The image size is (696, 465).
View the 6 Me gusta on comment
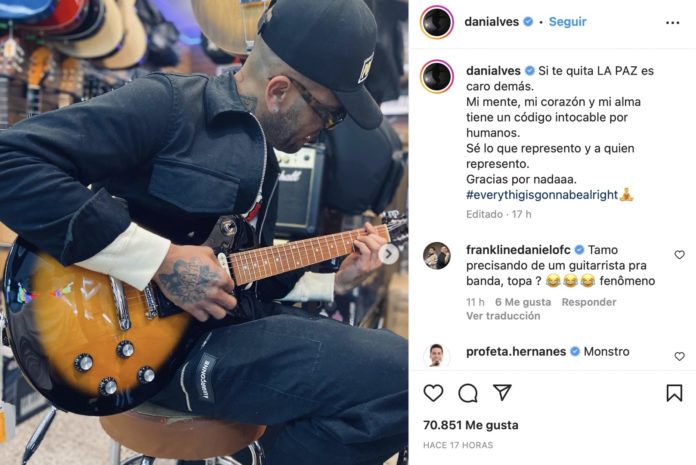click(523, 302)
